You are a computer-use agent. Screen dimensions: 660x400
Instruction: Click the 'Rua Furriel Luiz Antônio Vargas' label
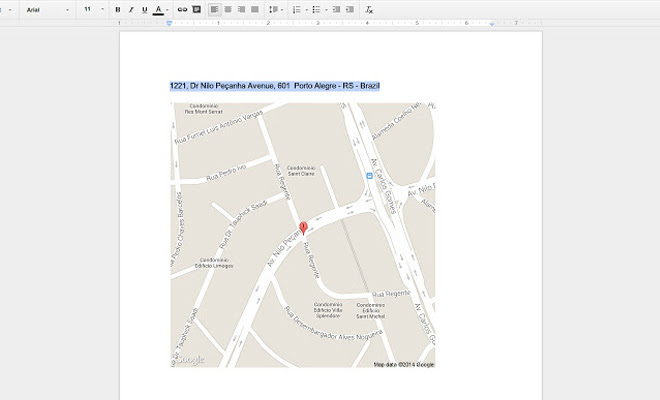218,127
